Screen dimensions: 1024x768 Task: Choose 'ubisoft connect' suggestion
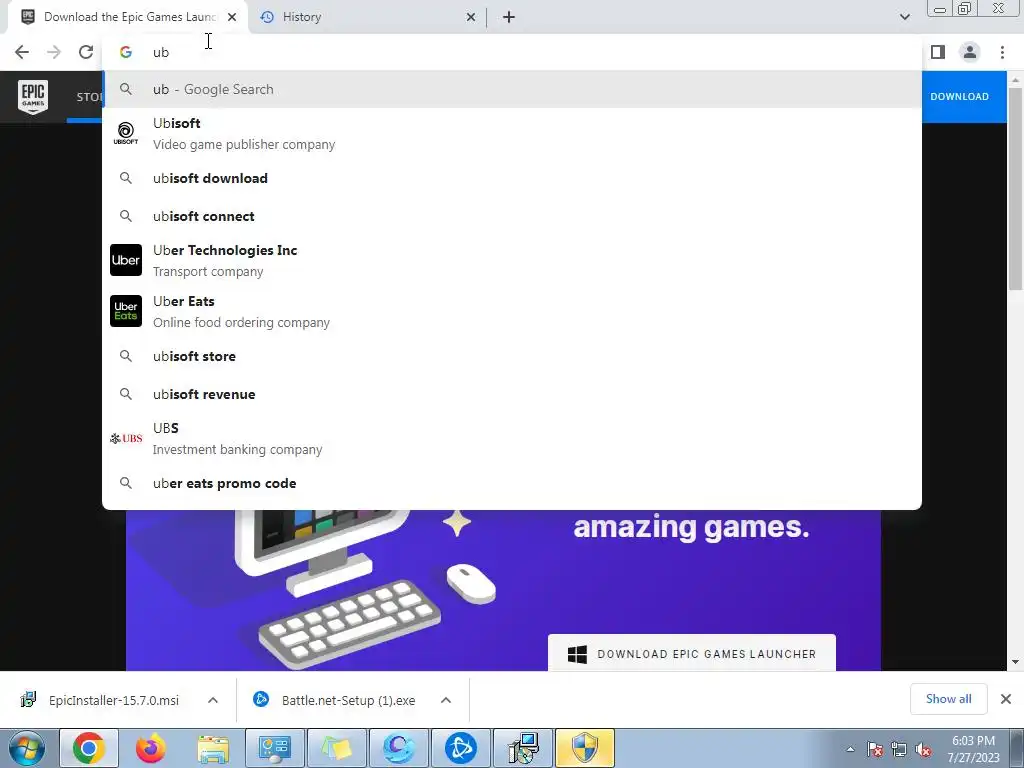coord(512,216)
